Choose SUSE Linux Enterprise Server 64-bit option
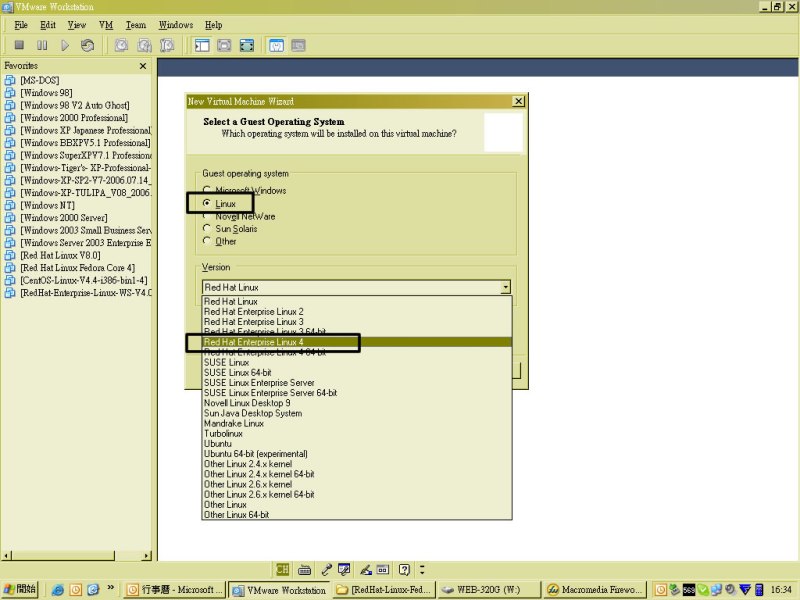This screenshot has width=800, height=600. coord(357,393)
